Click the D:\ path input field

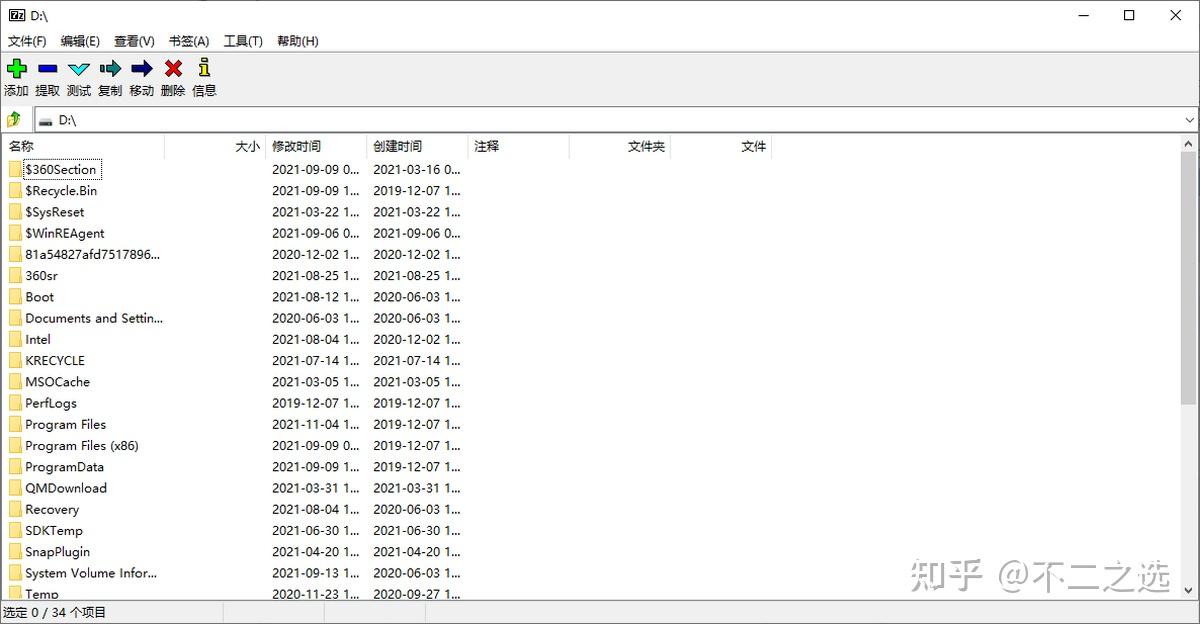click(x=607, y=120)
